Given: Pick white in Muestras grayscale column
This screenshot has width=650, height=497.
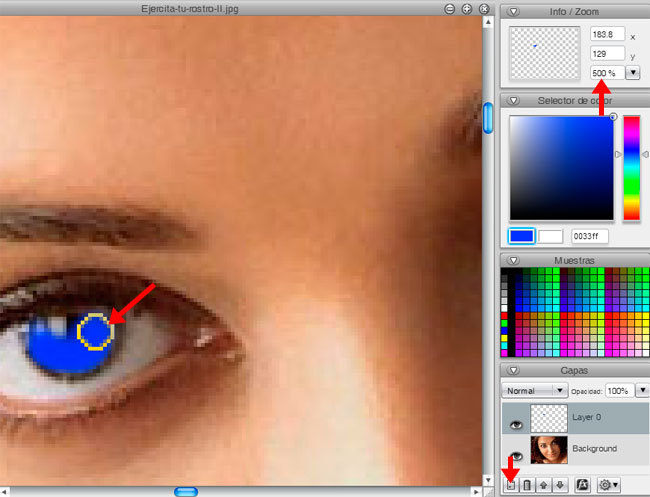Looking at the screenshot, I should point(504,308).
